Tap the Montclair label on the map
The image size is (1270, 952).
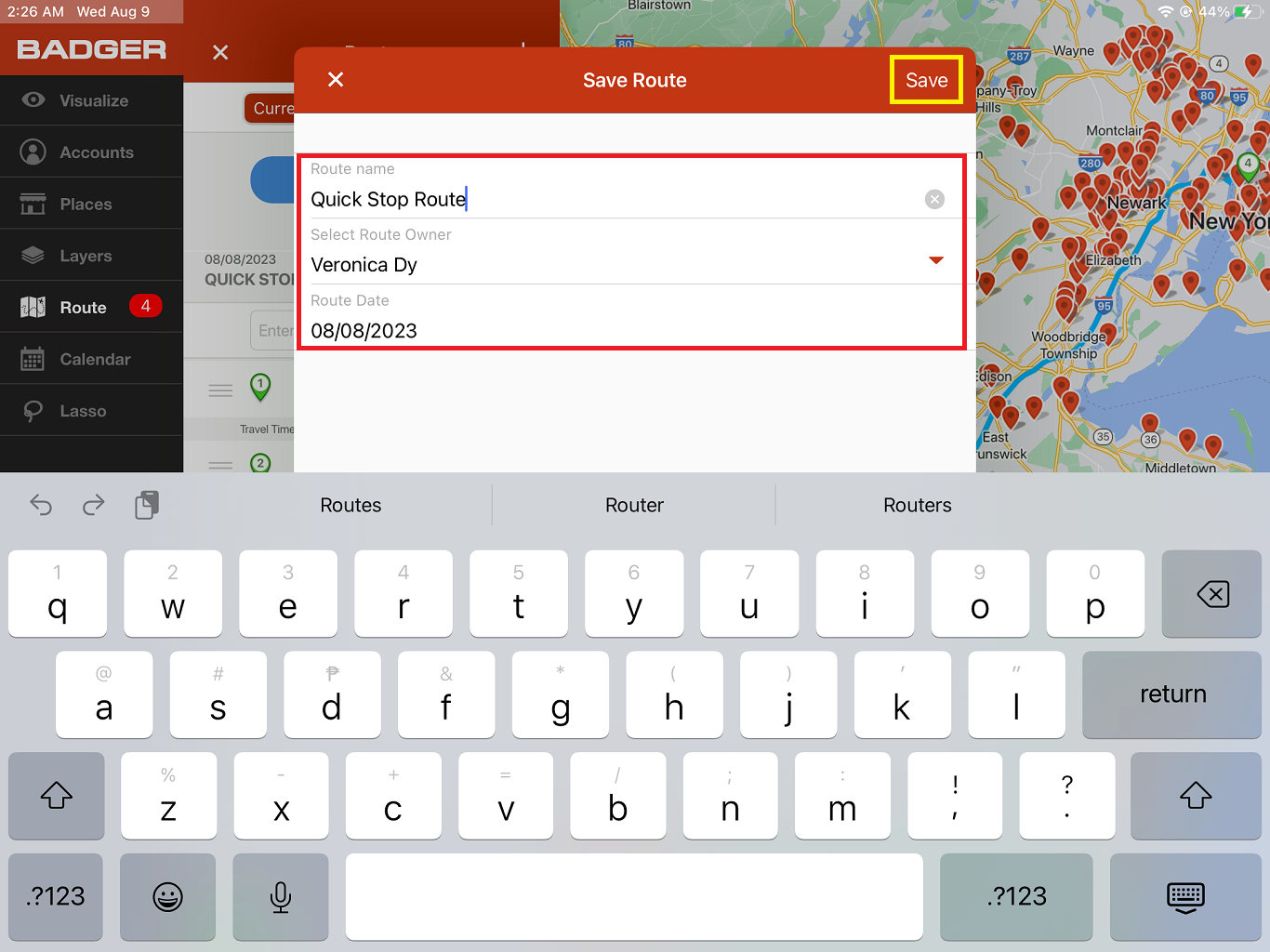point(1114,131)
